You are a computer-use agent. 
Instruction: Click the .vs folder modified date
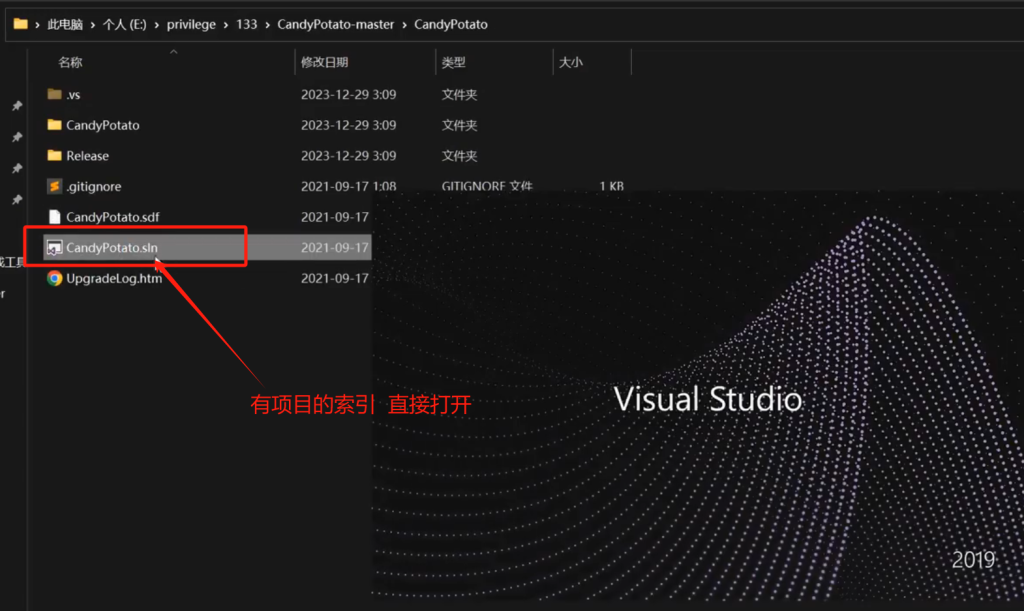coord(349,95)
